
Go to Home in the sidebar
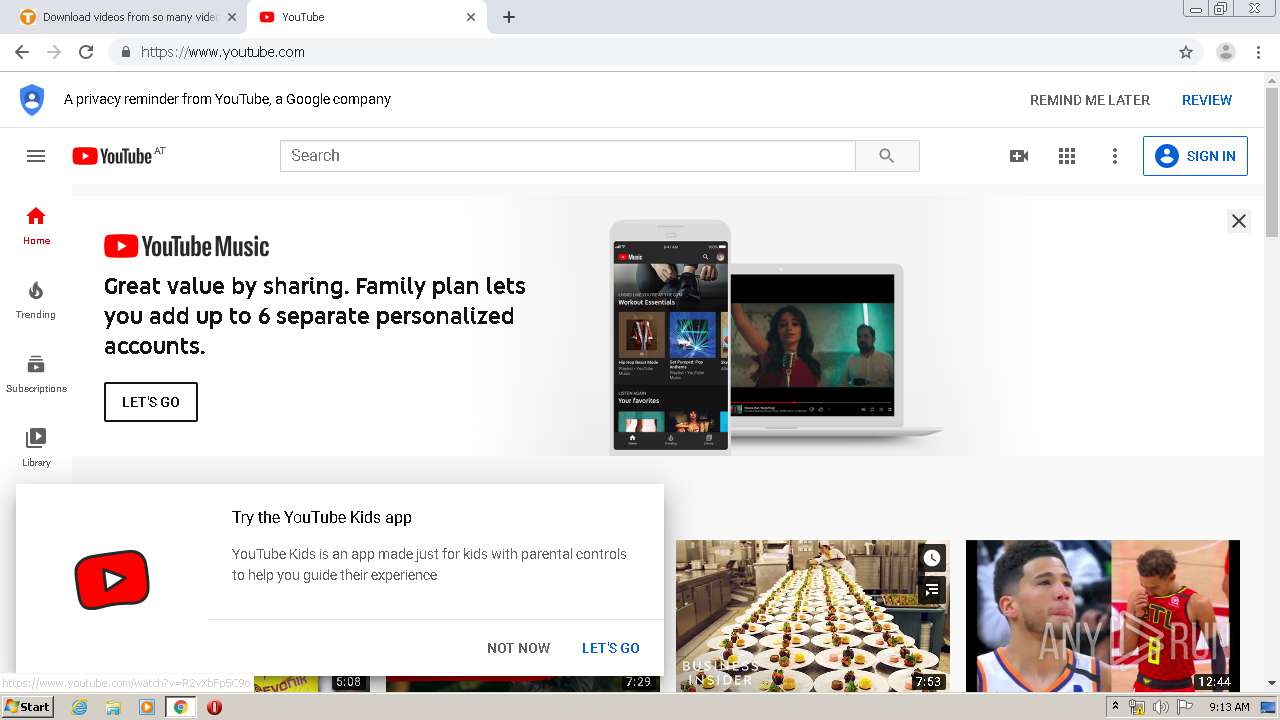click(36, 226)
